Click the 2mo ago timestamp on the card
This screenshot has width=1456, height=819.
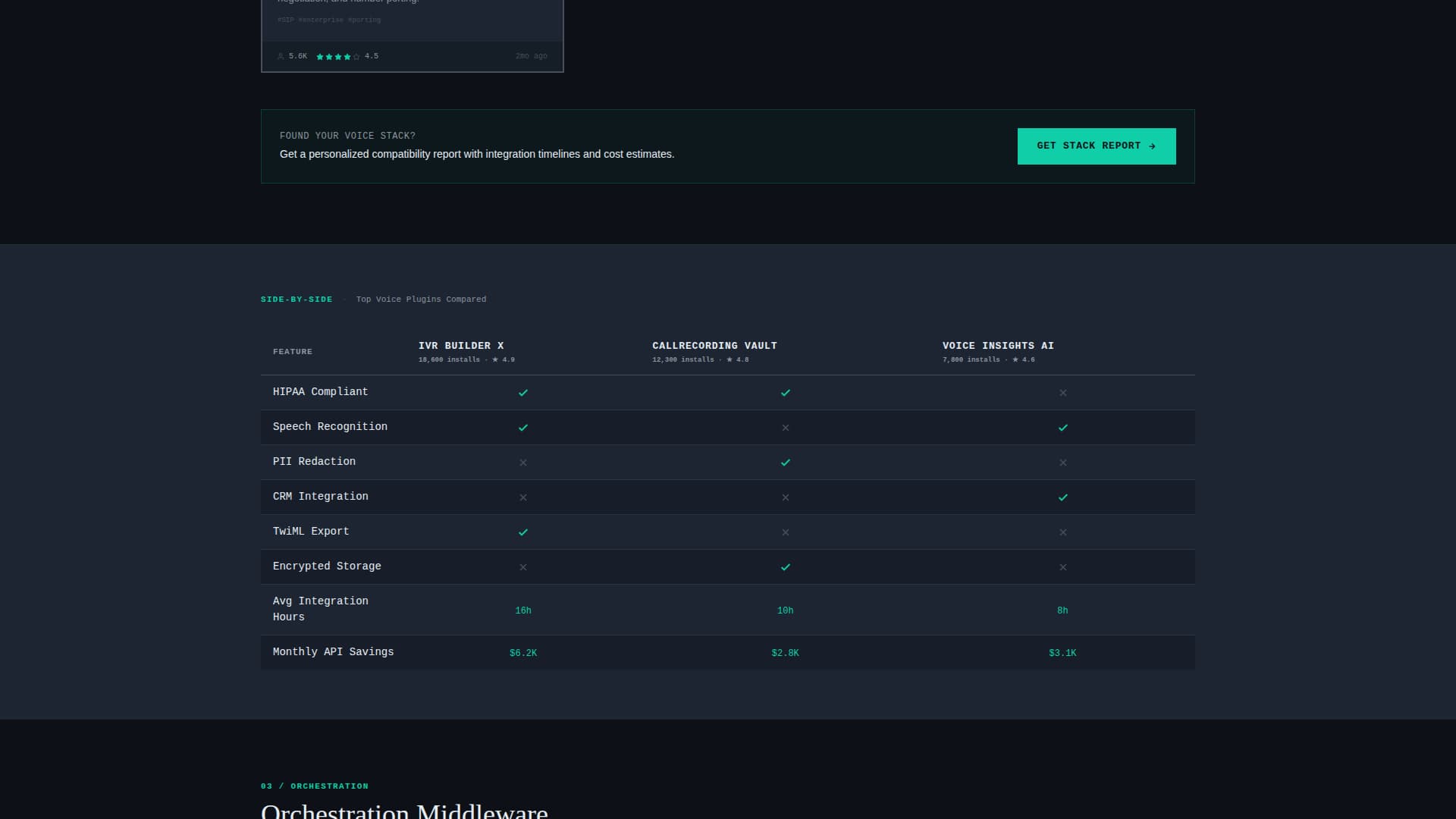pos(531,56)
